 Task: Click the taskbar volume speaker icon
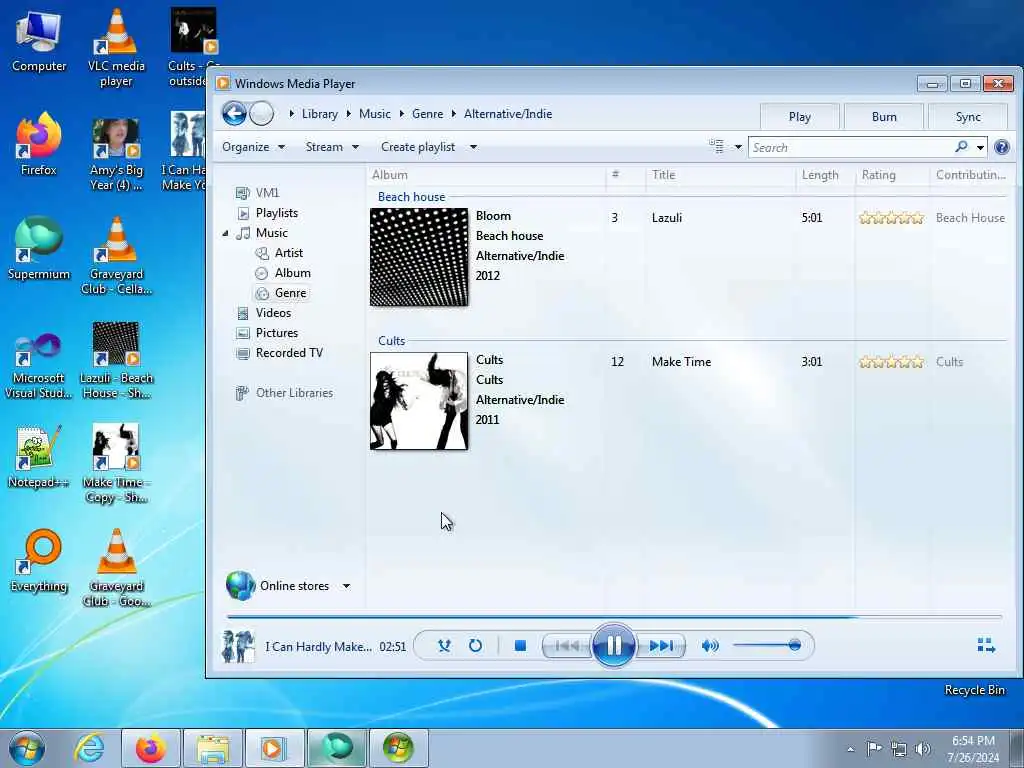(923, 748)
